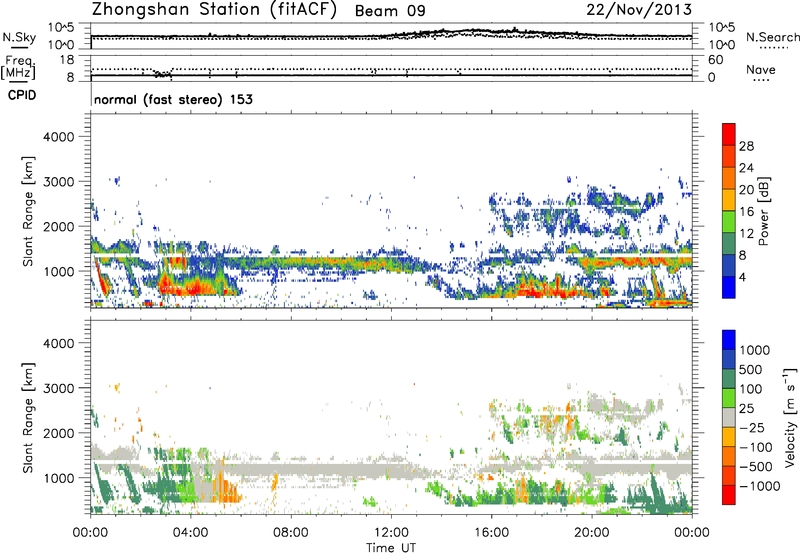This screenshot has width=800, height=554.
Task: Select the '08:00' time tick label
Action: [x=290, y=533]
